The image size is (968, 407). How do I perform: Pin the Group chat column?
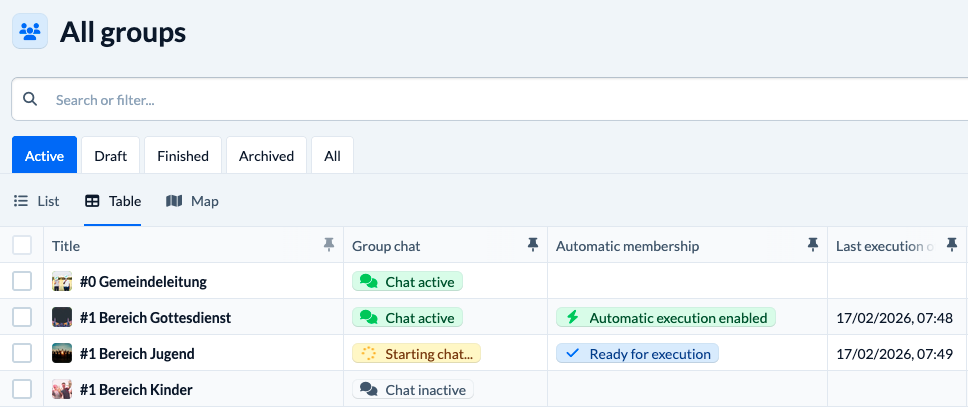pyautogui.click(x=533, y=245)
